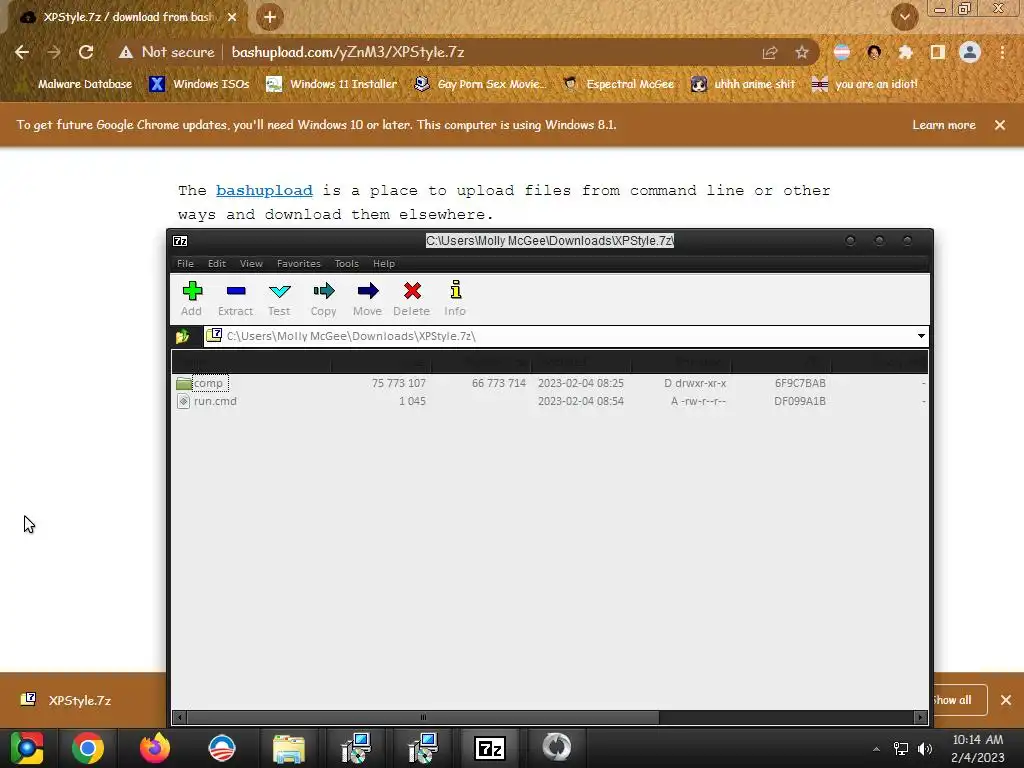Click Learn more in update banner
The image size is (1024, 768).
tap(944, 125)
